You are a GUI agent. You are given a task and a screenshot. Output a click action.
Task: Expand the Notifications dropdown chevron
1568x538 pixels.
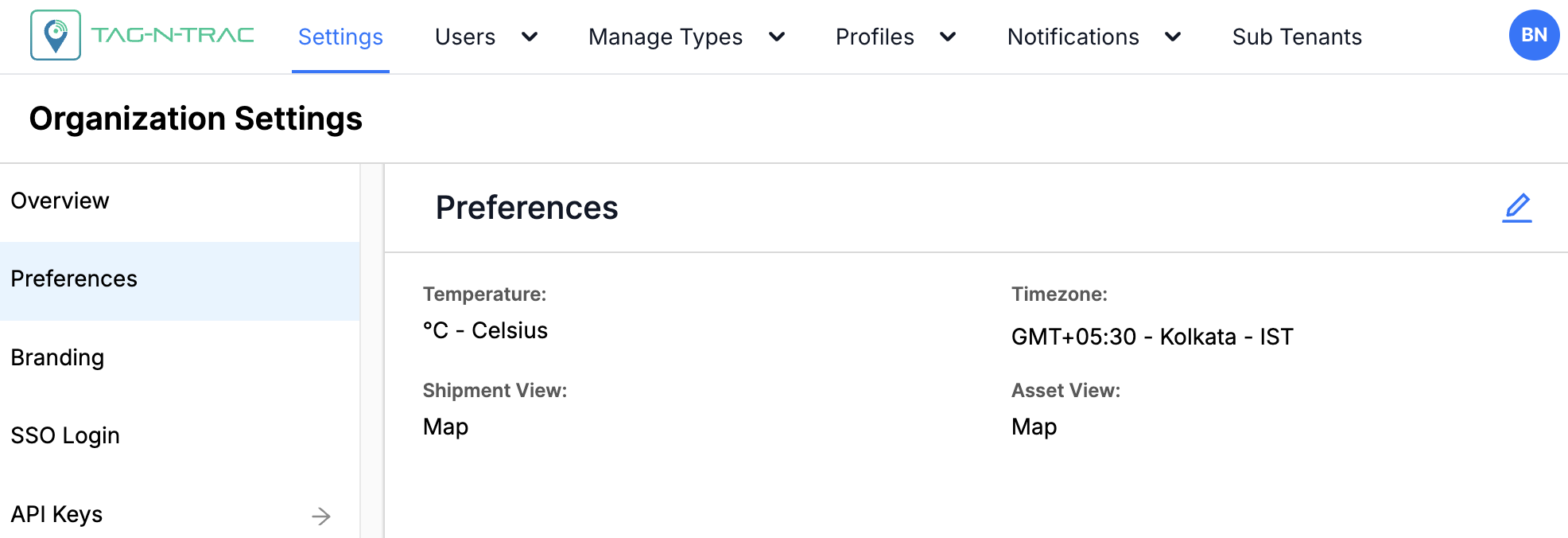click(1173, 37)
